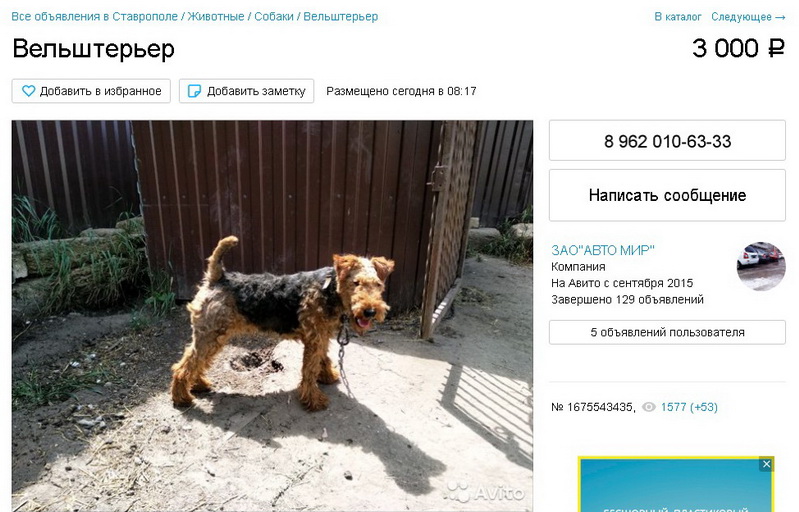Go to Следующее listing link

click(741, 17)
